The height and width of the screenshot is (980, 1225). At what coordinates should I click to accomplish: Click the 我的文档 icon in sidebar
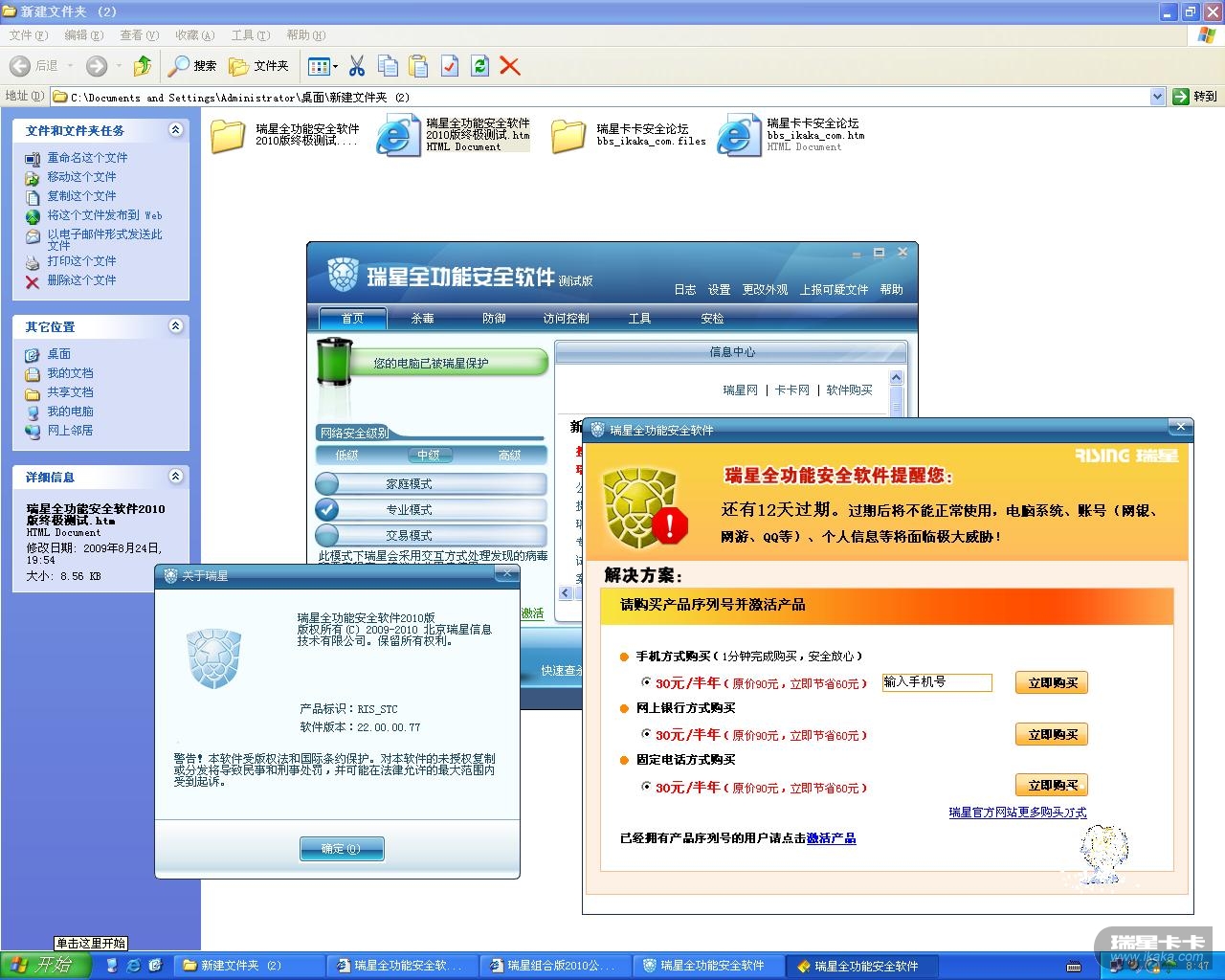pos(33,373)
